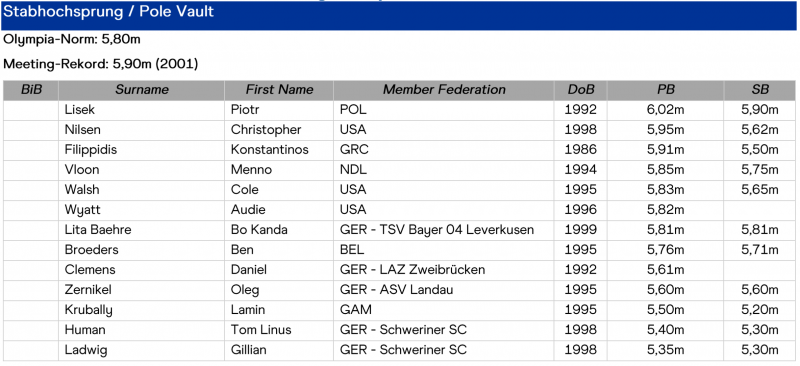800x366 pixels.
Task: Select the First Name column header
Action: 279,90
